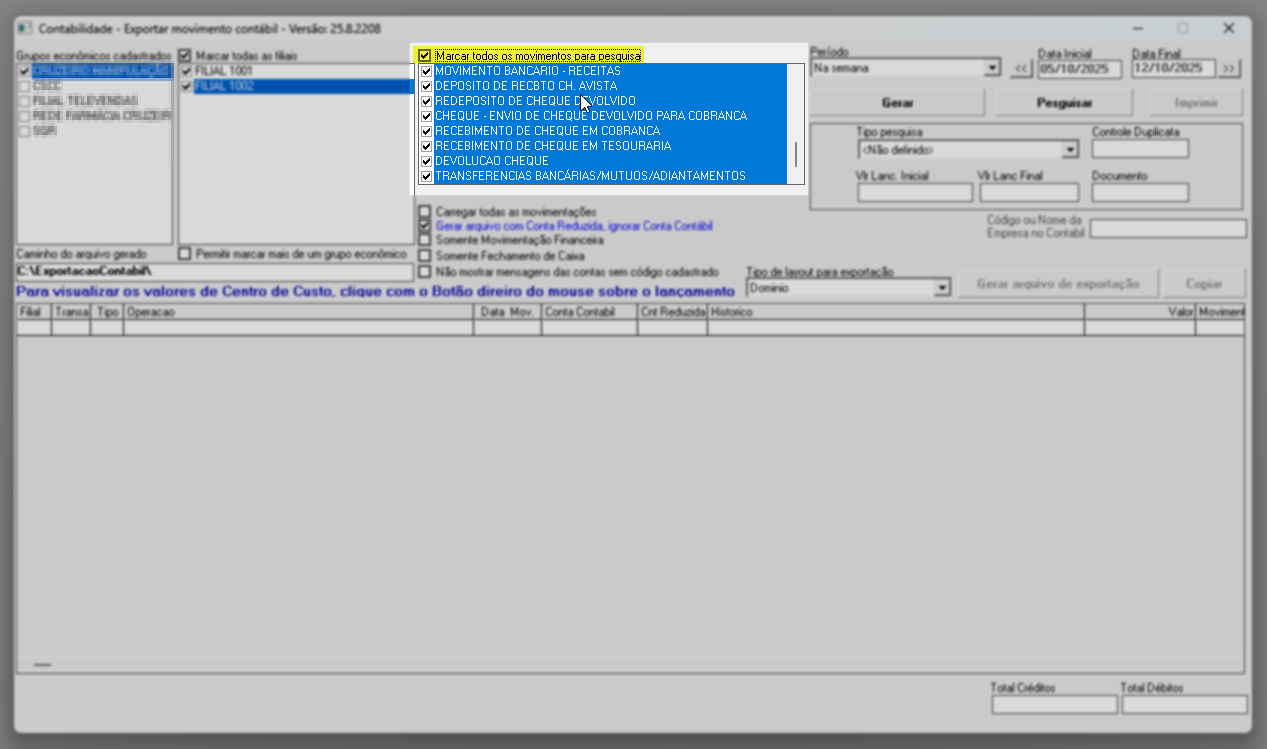Click the Operacao column header
The image size is (1267, 749).
298,312
